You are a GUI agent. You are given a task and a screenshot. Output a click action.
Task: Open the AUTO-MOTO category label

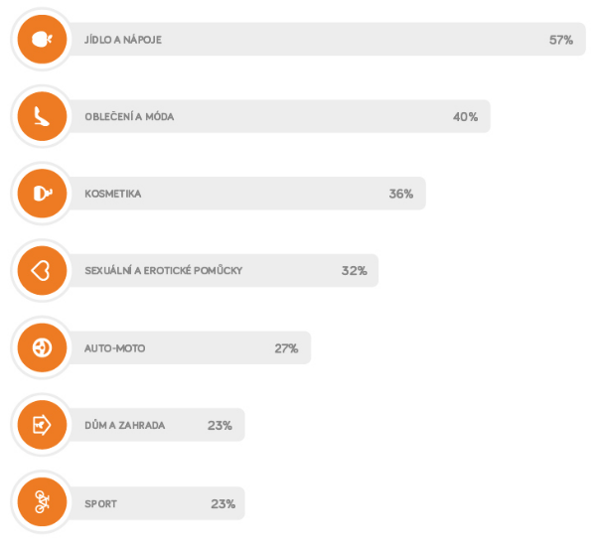[115, 348]
